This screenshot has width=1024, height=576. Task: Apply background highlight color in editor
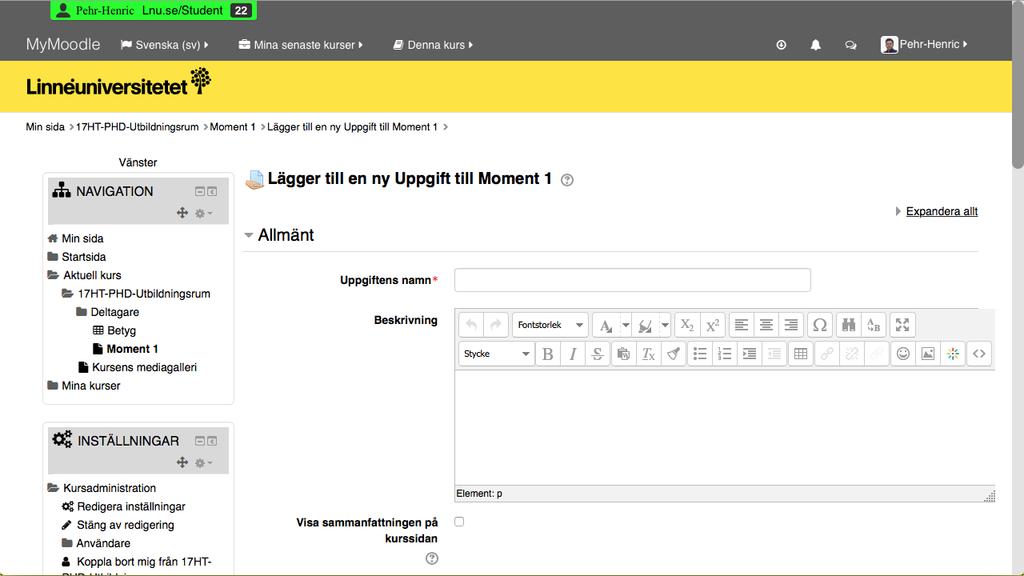click(x=645, y=325)
